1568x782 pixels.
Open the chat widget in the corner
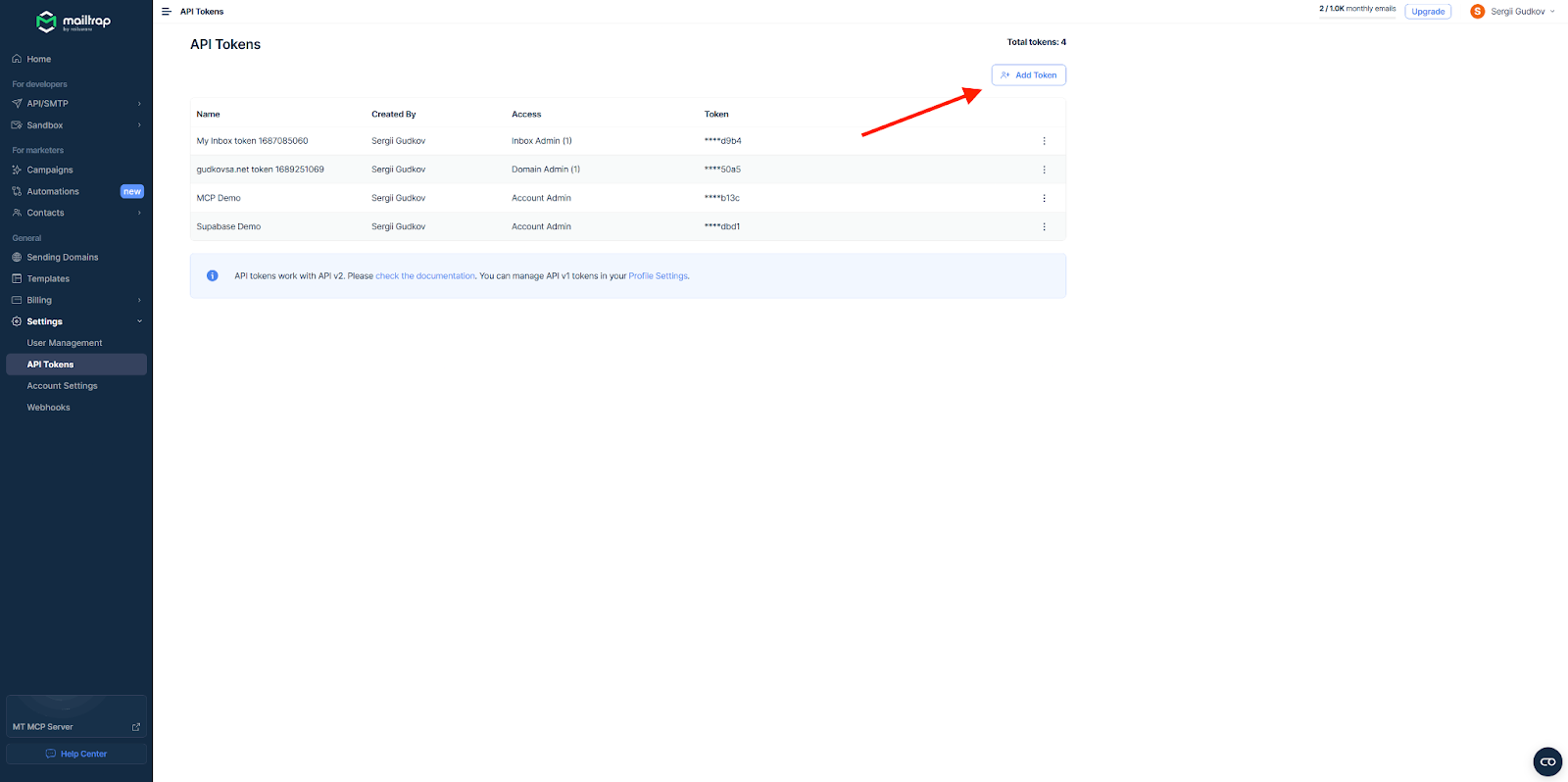1547,761
